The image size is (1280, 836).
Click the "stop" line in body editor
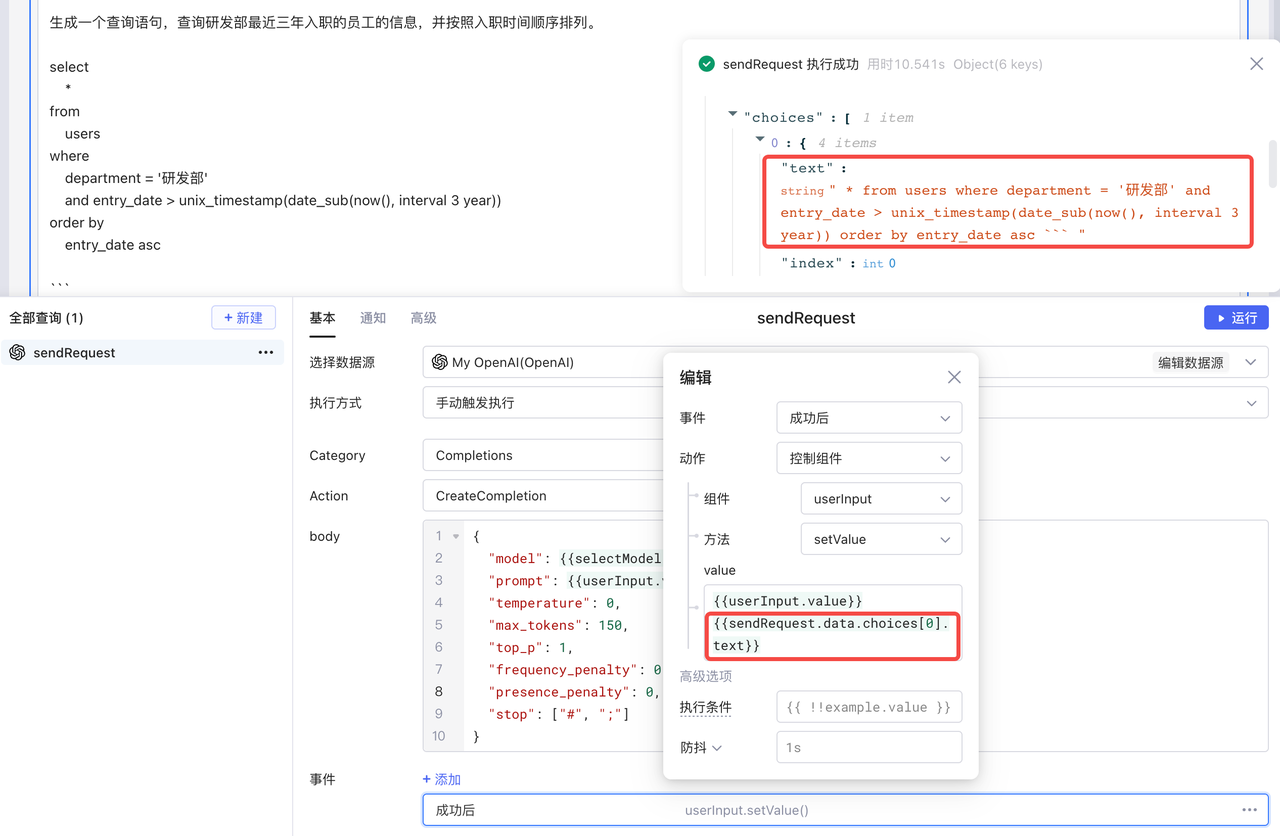pos(558,714)
